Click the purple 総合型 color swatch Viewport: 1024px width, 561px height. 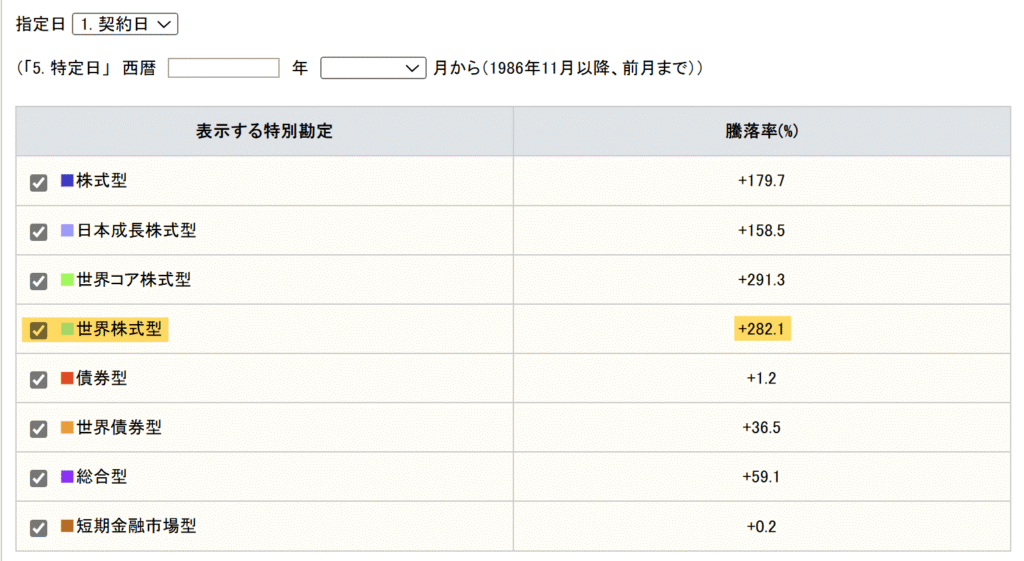(67, 476)
